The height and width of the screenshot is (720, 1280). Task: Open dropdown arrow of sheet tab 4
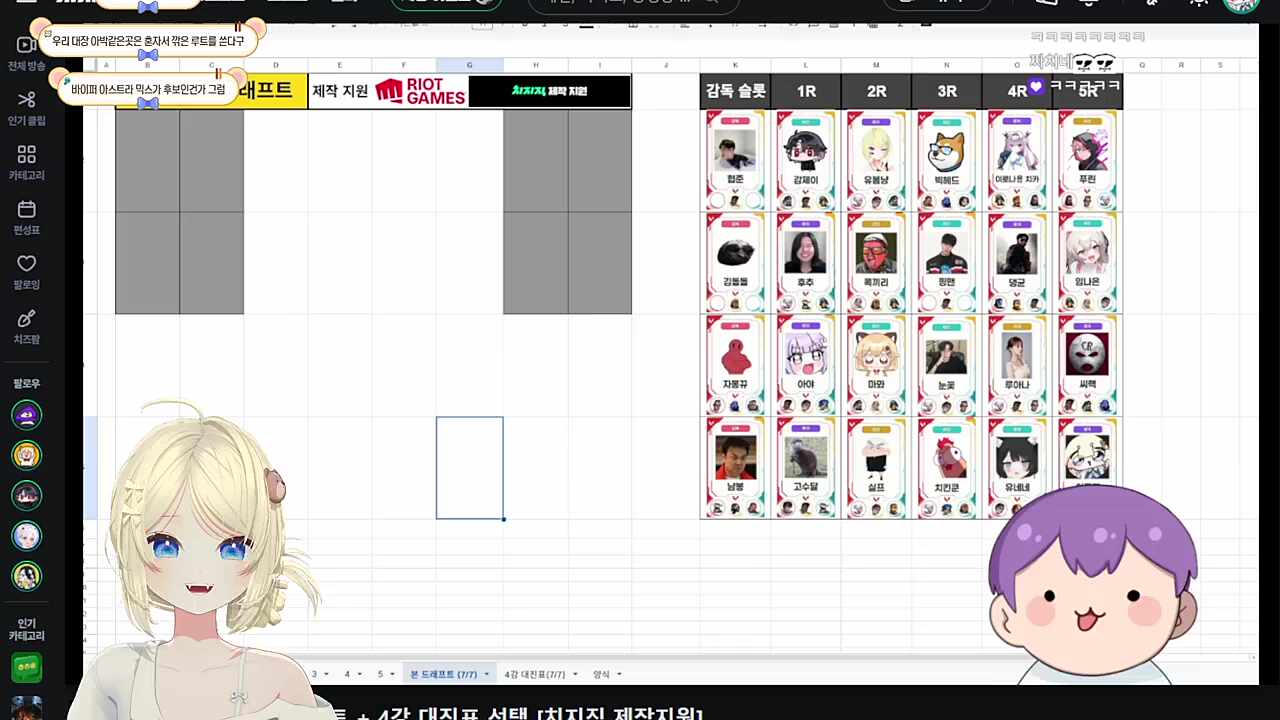360,675
